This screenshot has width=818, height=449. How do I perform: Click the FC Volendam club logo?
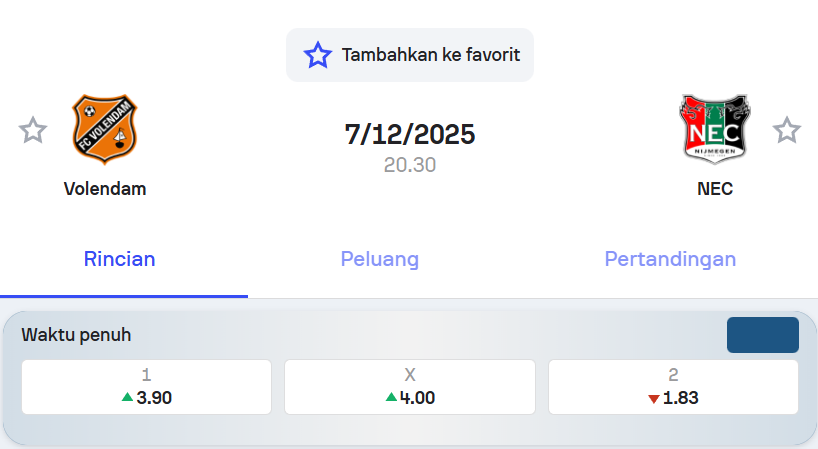point(105,129)
